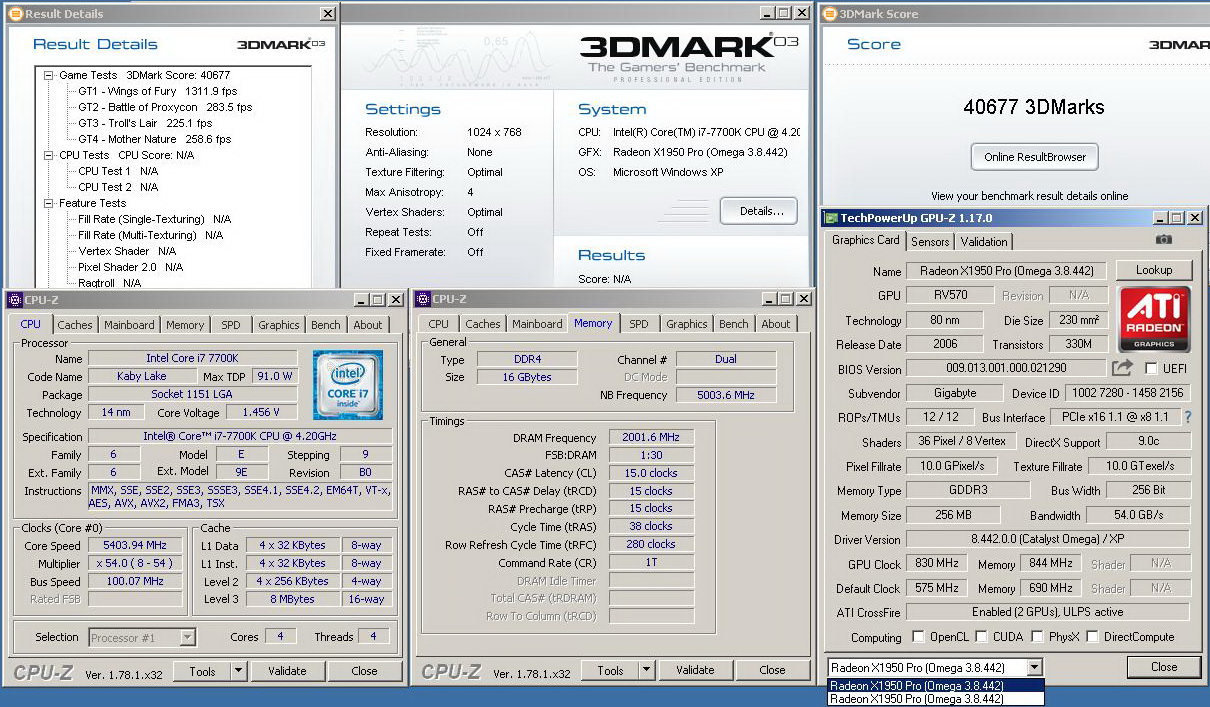Open the Bench tab in Memory CPU-Z window
The height and width of the screenshot is (707, 1210).
734,324
